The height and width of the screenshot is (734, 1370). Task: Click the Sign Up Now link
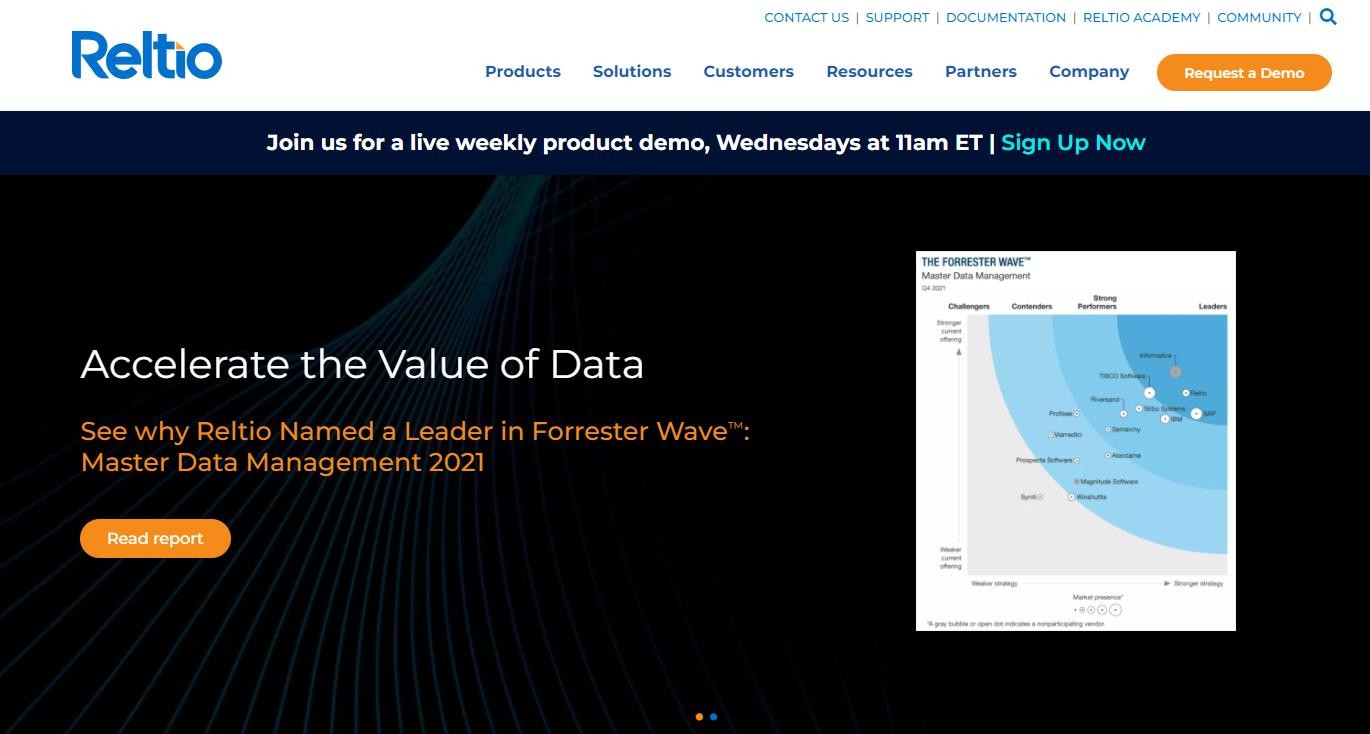pyautogui.click(x=1073, y=143)
